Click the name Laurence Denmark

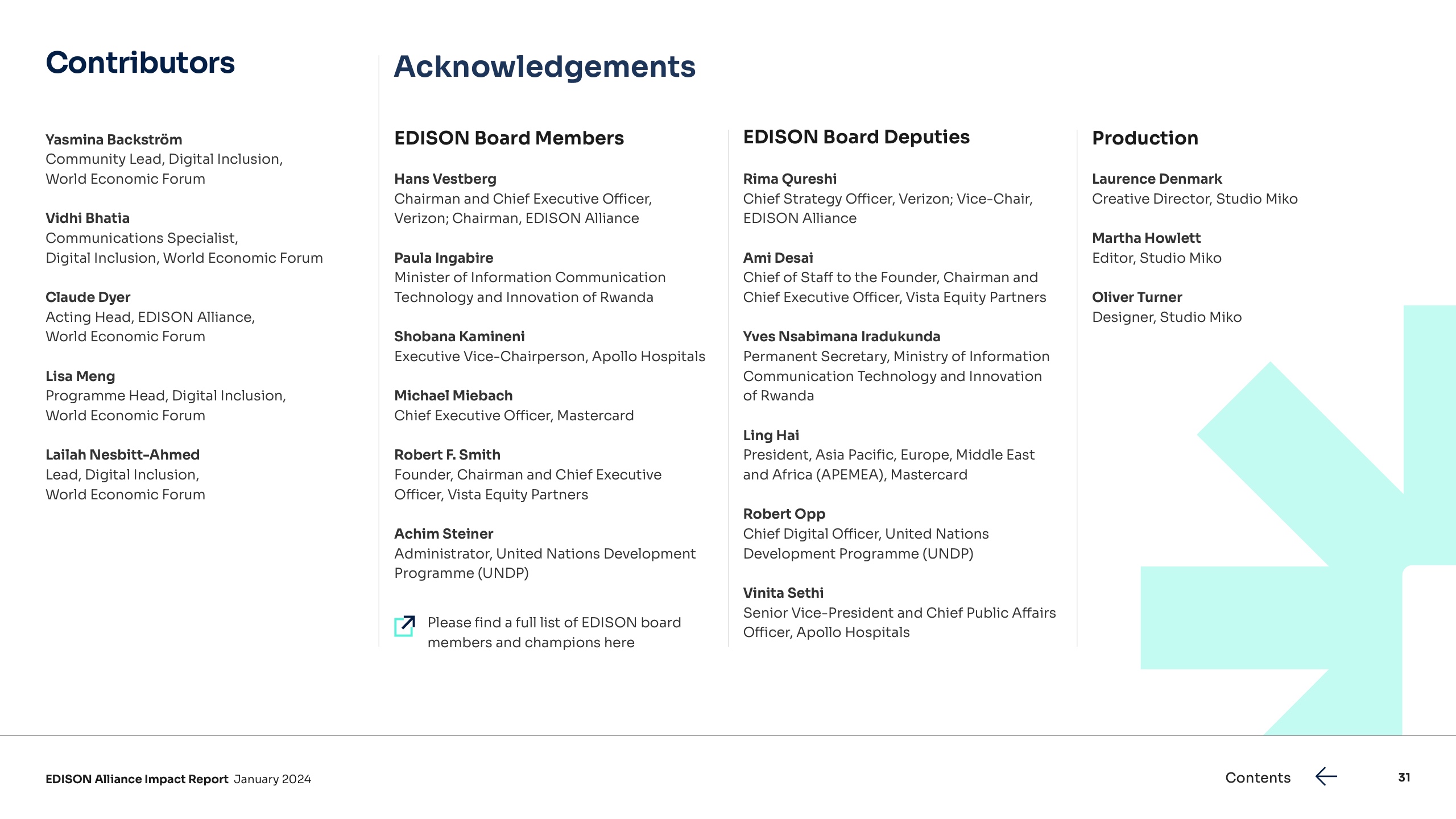[1156, 179]
